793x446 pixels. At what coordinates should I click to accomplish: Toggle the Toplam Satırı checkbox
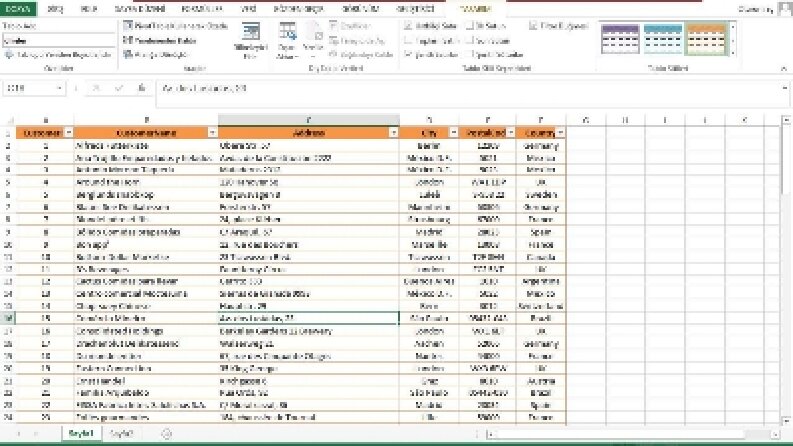point(408,40)
